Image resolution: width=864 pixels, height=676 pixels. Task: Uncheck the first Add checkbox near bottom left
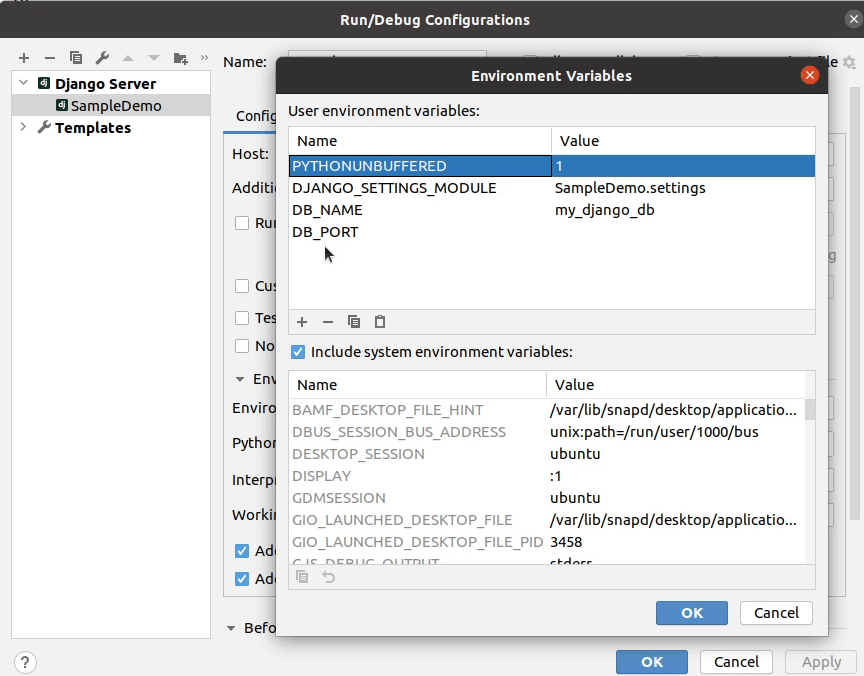click(x=243, y=550)
